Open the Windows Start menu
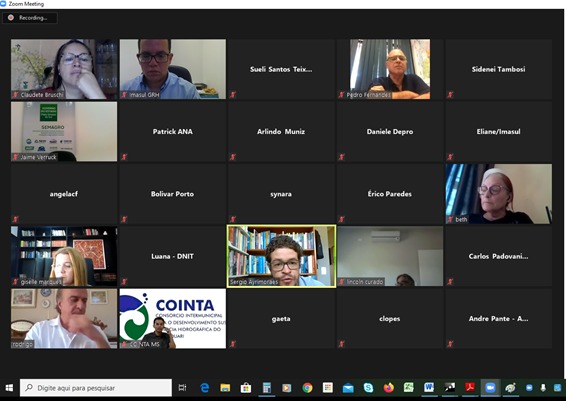Image resolution: width=566 pixels, height=401 pixels. pos(9,388)
